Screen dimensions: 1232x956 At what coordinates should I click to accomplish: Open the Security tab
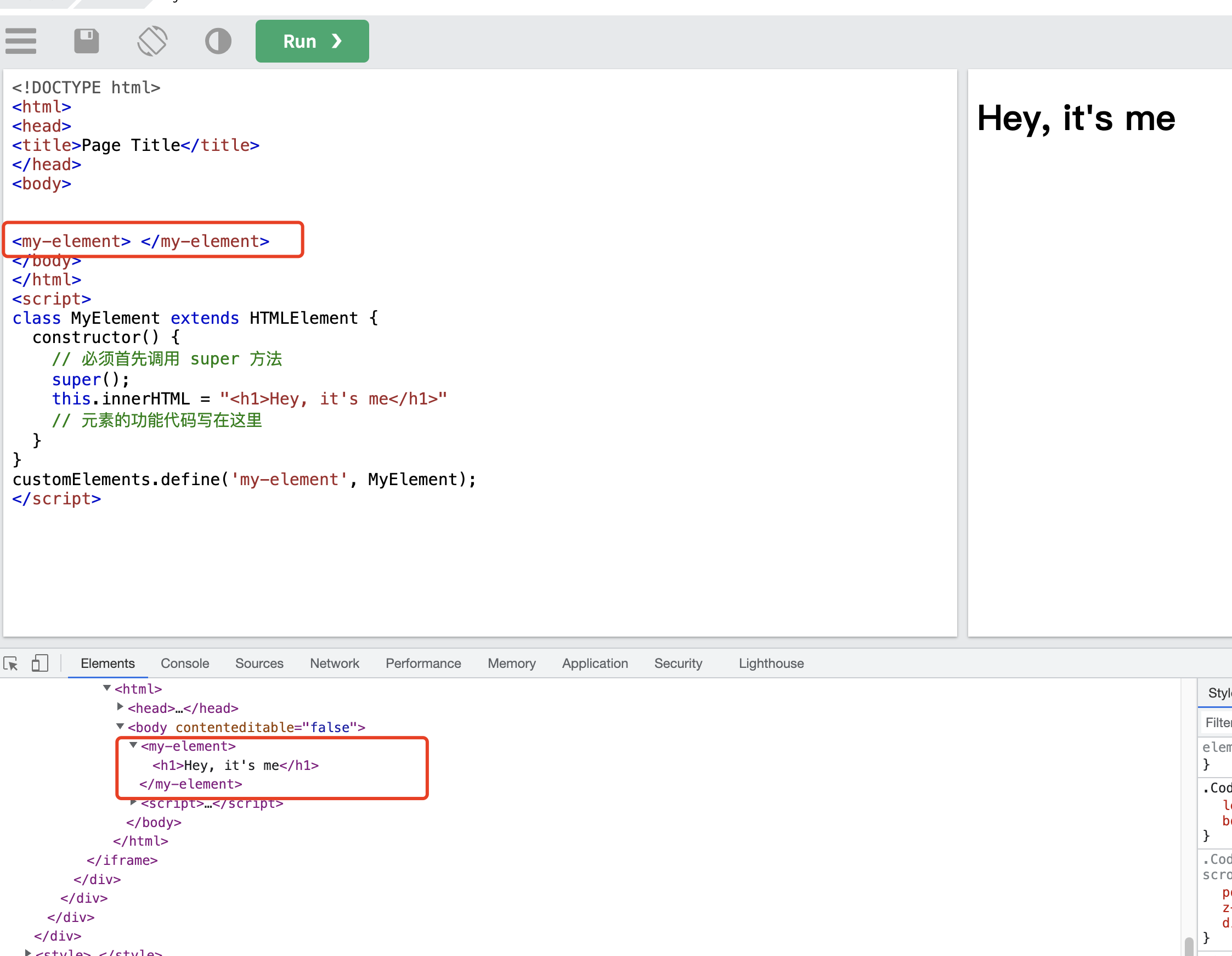678,663
